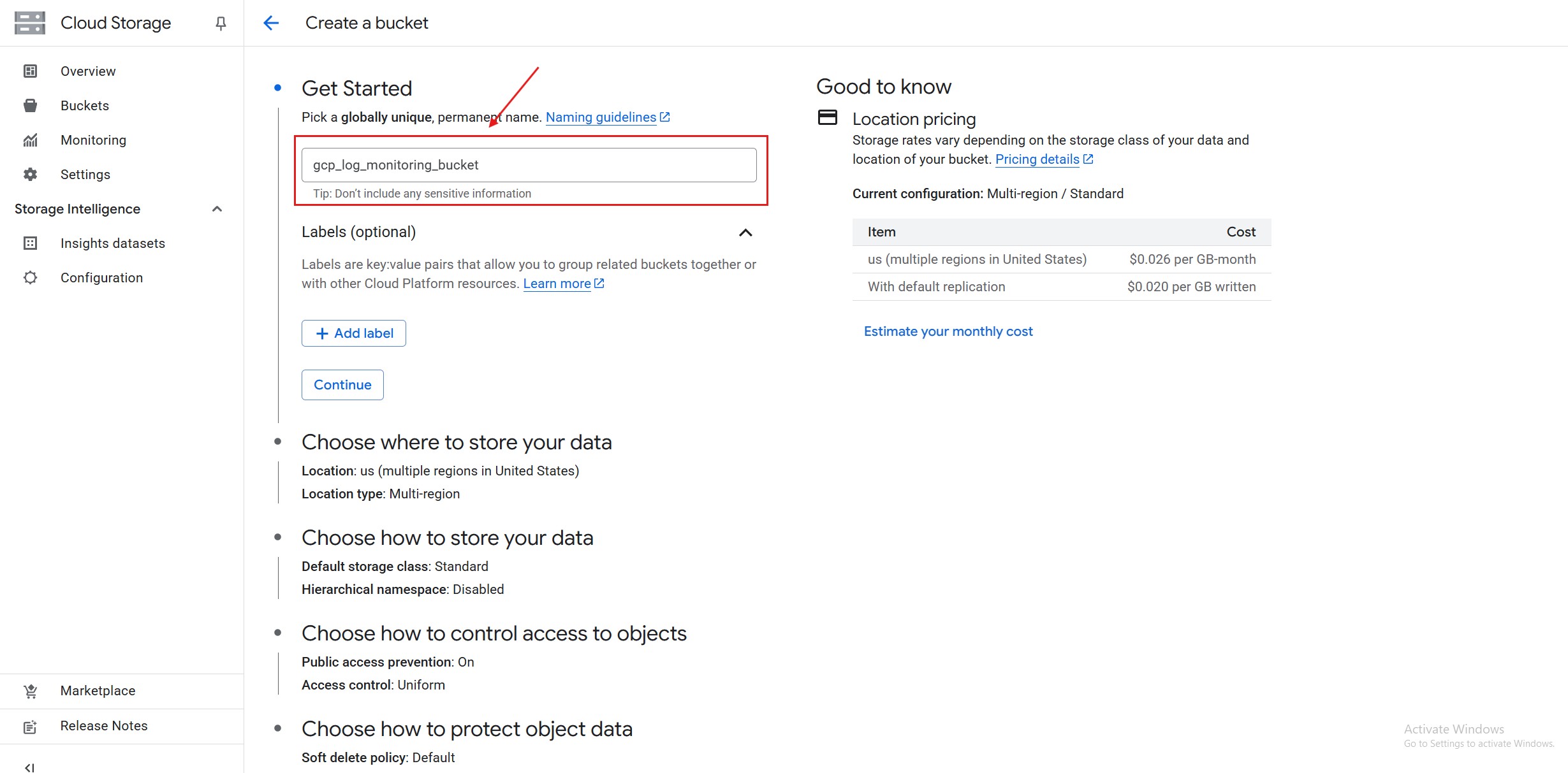Click the Add label button
The width and height of the screenshot is (1568, 773).
[353, 333]
